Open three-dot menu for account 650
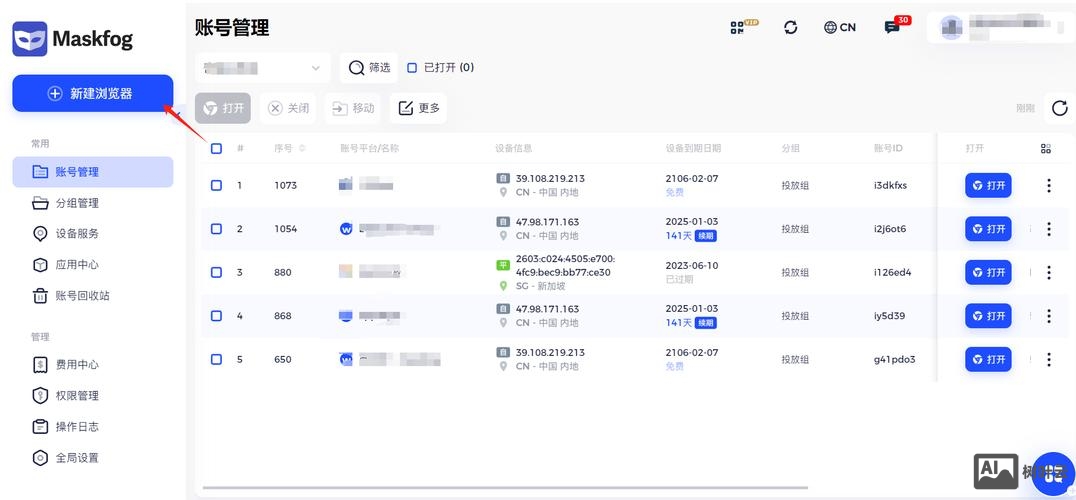This screenshot has width=1076, height=500. (x=1048, y=359)
